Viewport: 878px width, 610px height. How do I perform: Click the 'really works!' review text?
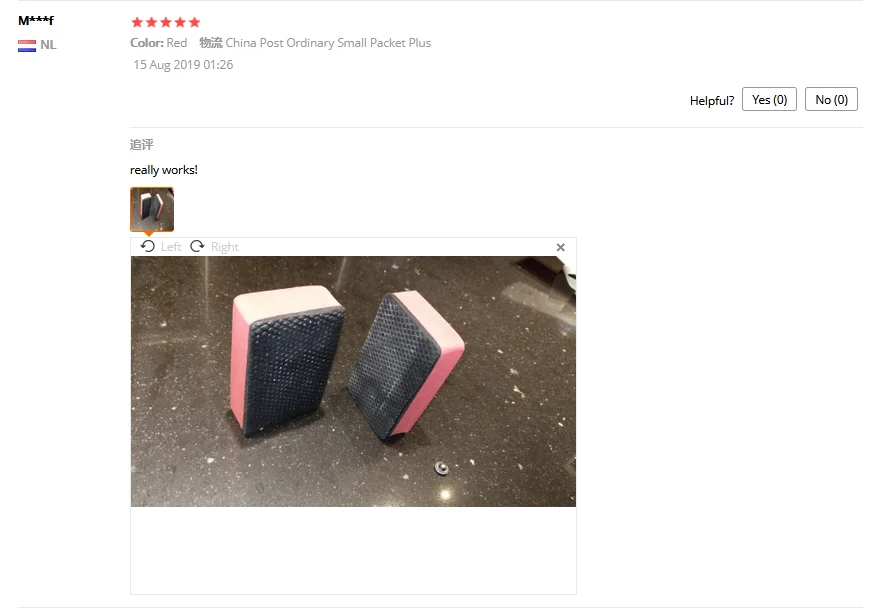point(164,170)
